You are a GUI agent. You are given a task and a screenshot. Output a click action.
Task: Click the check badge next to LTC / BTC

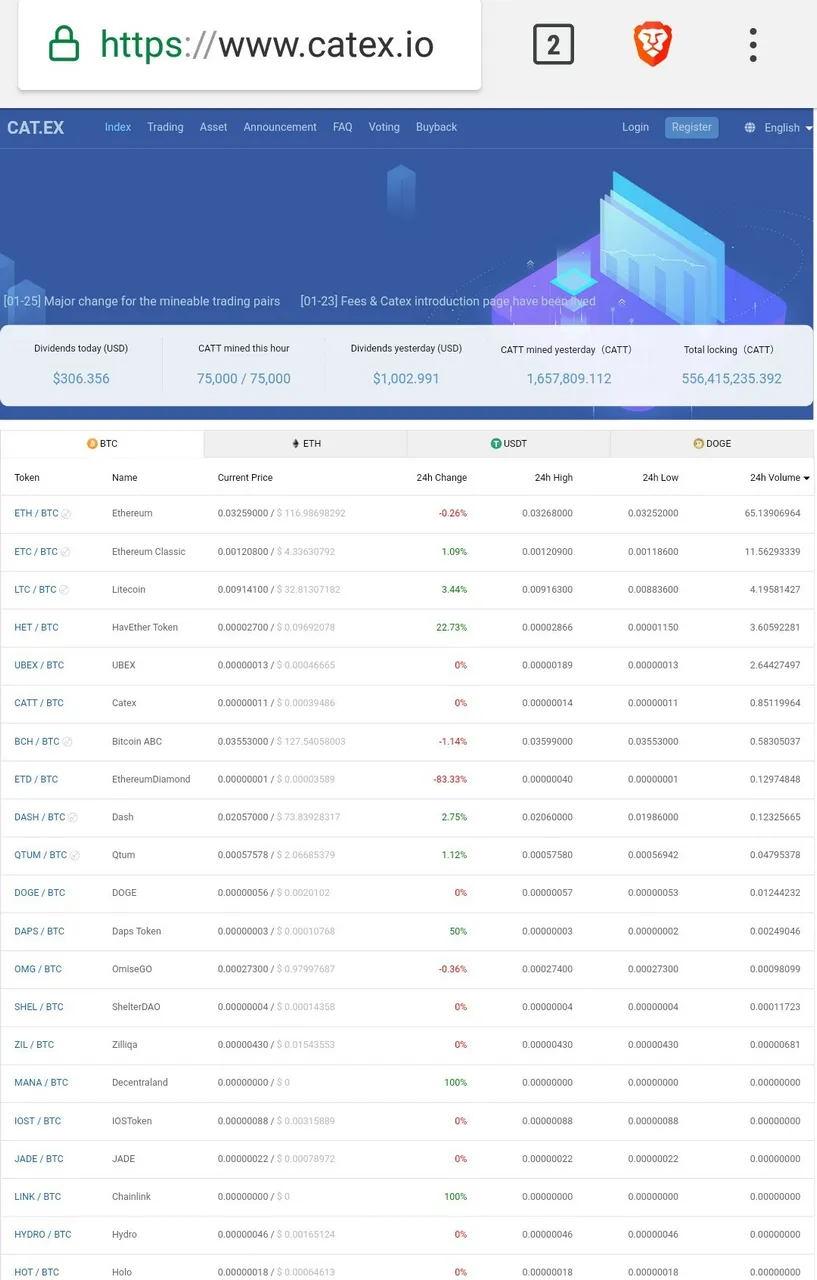[x=64, y=590]
